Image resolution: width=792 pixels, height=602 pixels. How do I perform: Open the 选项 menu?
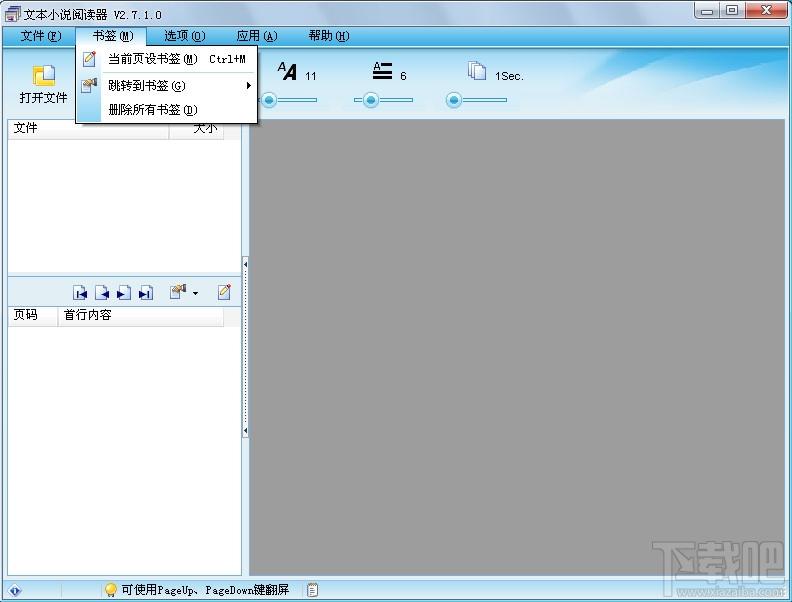[184, 36]
